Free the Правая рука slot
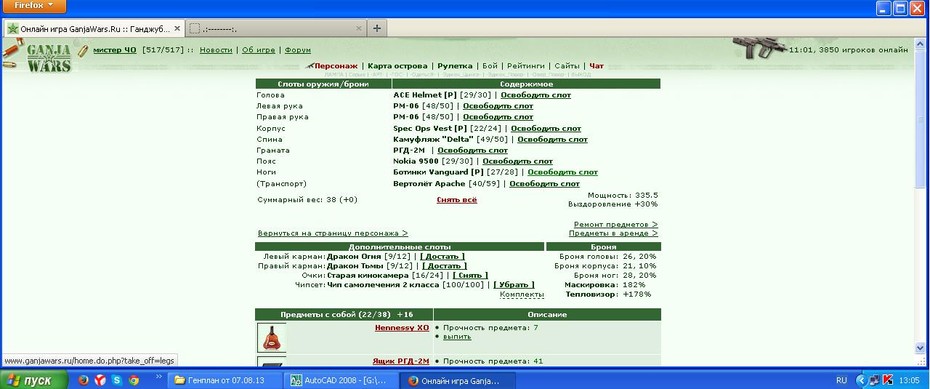The height and width of the screenshot is (389, 930). point(498,117)
